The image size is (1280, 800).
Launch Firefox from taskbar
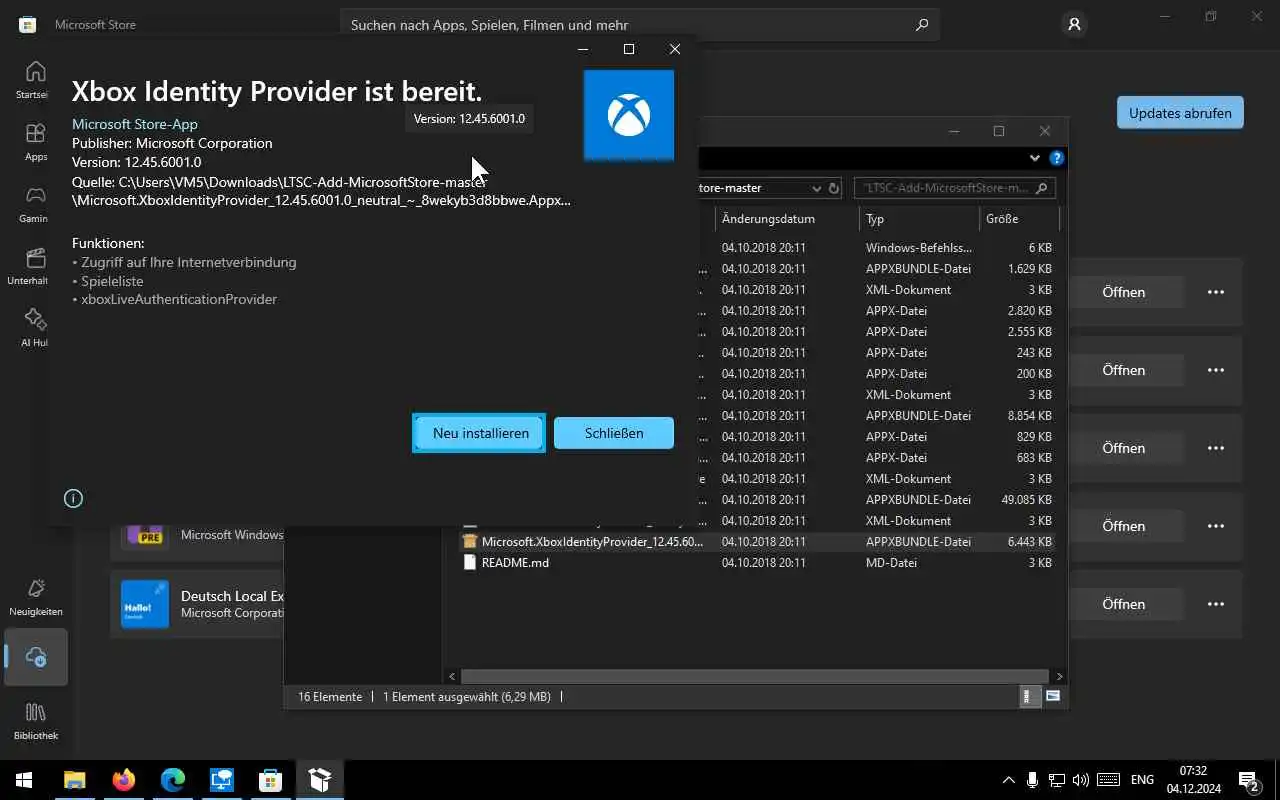[x=124, y=780]
